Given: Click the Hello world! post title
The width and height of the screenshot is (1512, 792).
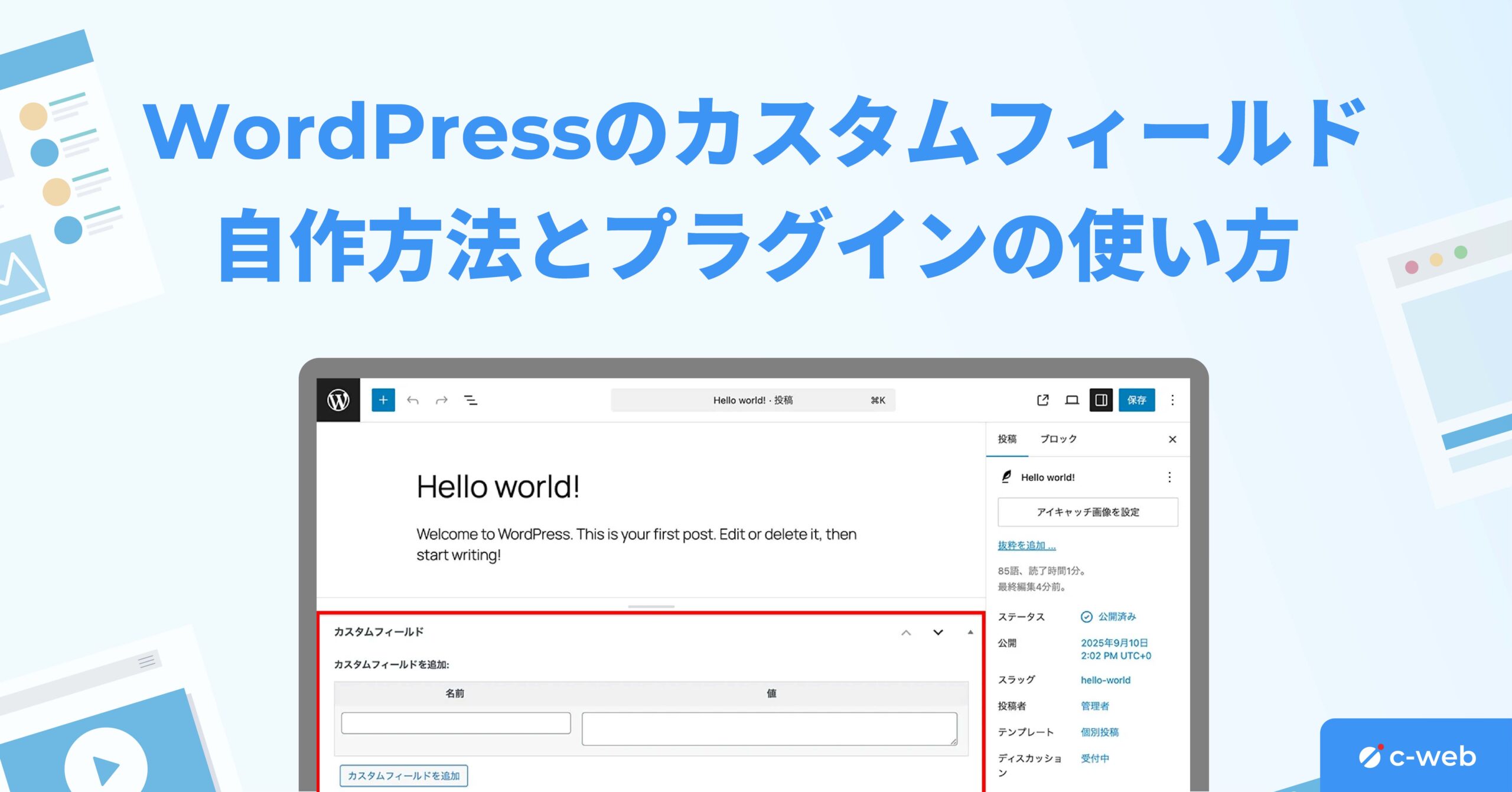Looking at the screenshot, I should [x=498, y=487].
